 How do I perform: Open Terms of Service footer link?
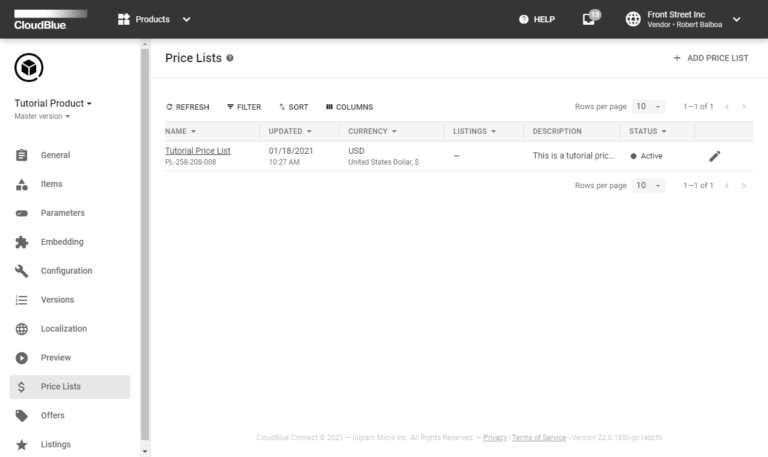pyautogui.click(x=539, y=438)
